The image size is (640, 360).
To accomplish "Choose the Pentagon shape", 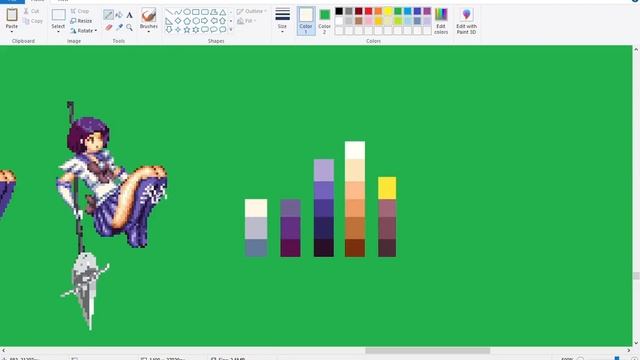I will click(x=187, y=21).
